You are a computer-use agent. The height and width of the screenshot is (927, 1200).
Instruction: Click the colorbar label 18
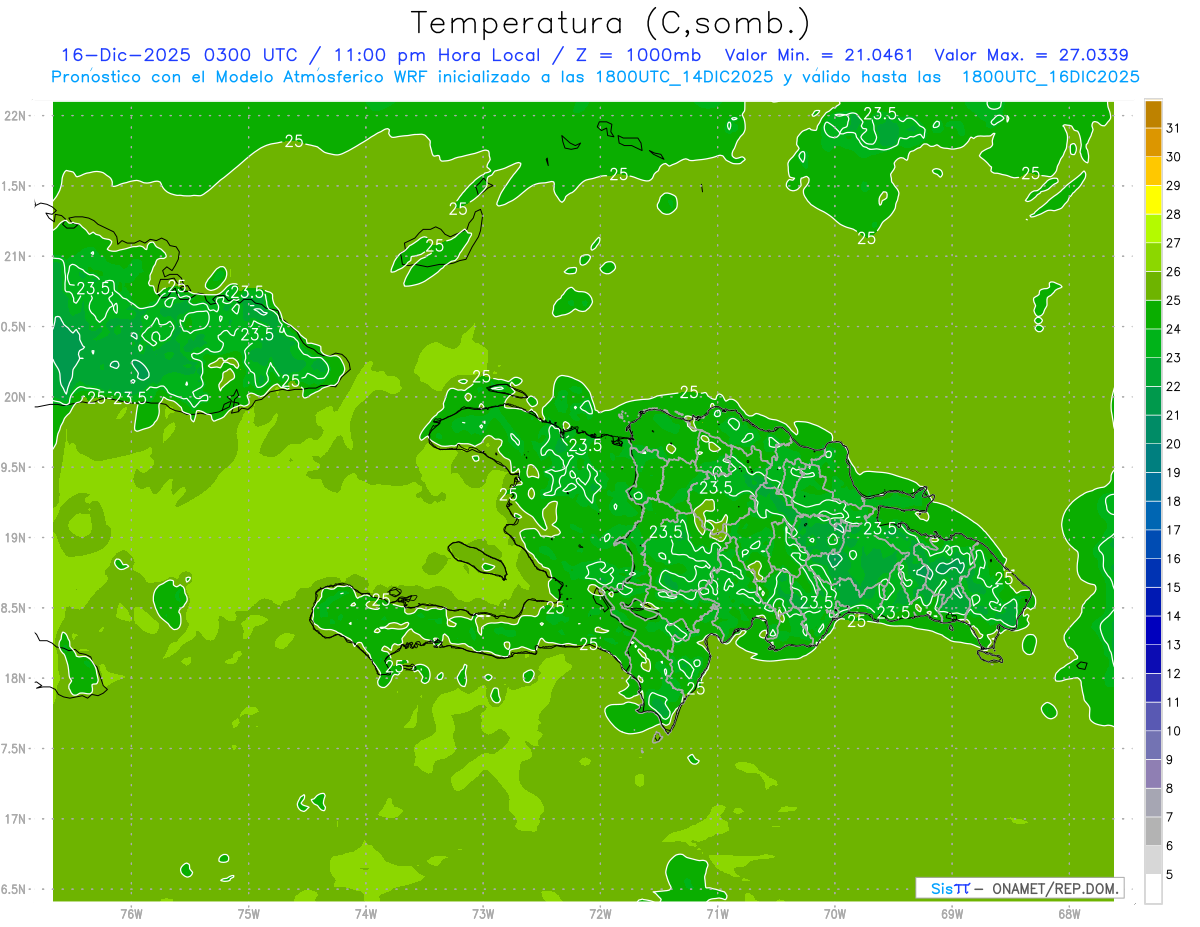pyautogui.click(x=1174, y=501)
